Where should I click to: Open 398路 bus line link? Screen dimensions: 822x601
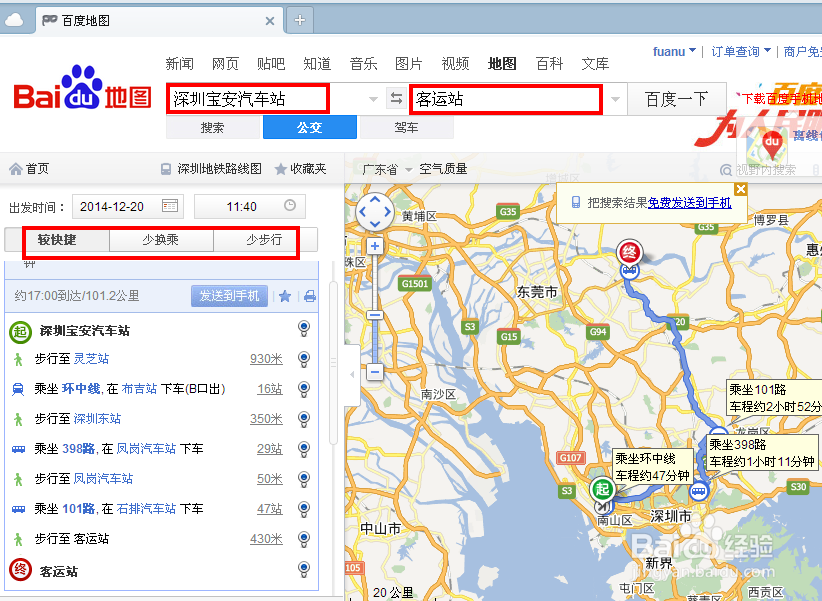click(x=79, y=448)
